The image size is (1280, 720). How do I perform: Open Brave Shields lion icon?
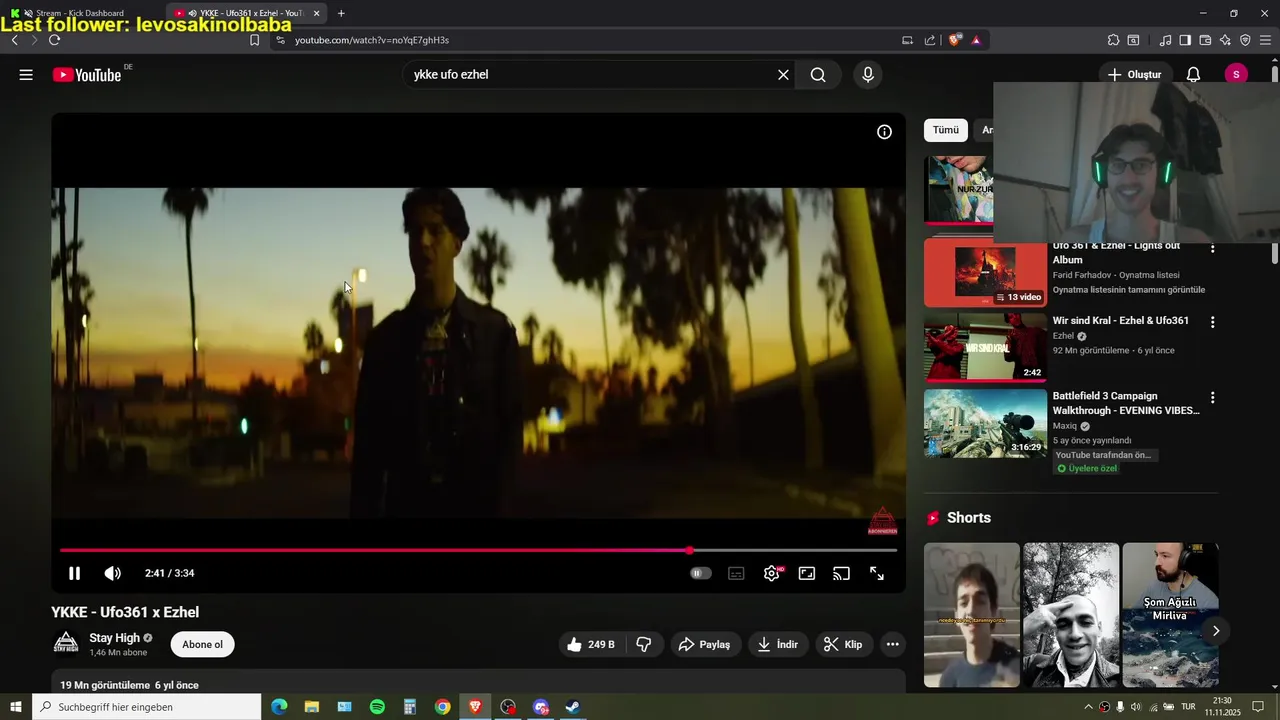click(955, 40)
